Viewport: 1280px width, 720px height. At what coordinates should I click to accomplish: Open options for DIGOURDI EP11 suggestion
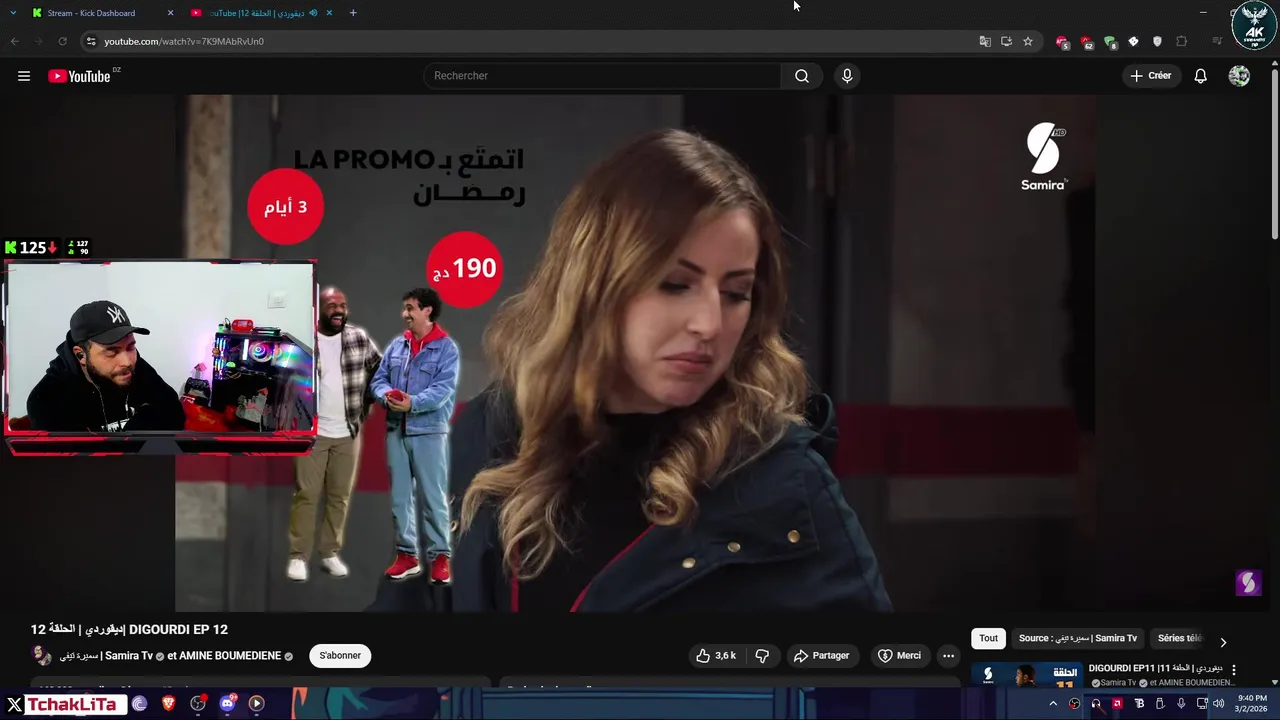click(x=1234, y=670)
